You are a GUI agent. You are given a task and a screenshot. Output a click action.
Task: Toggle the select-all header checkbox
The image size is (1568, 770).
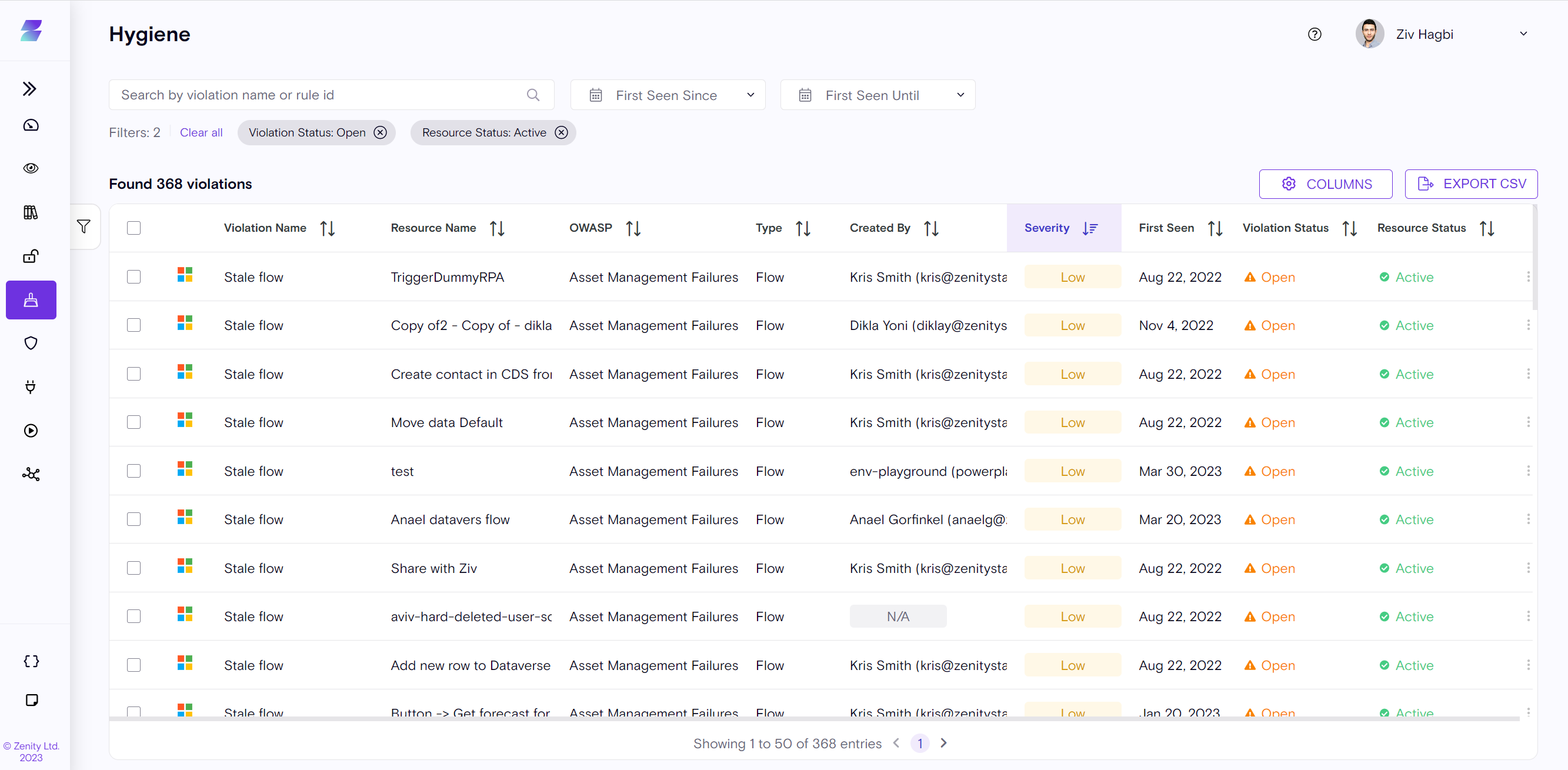134,228
